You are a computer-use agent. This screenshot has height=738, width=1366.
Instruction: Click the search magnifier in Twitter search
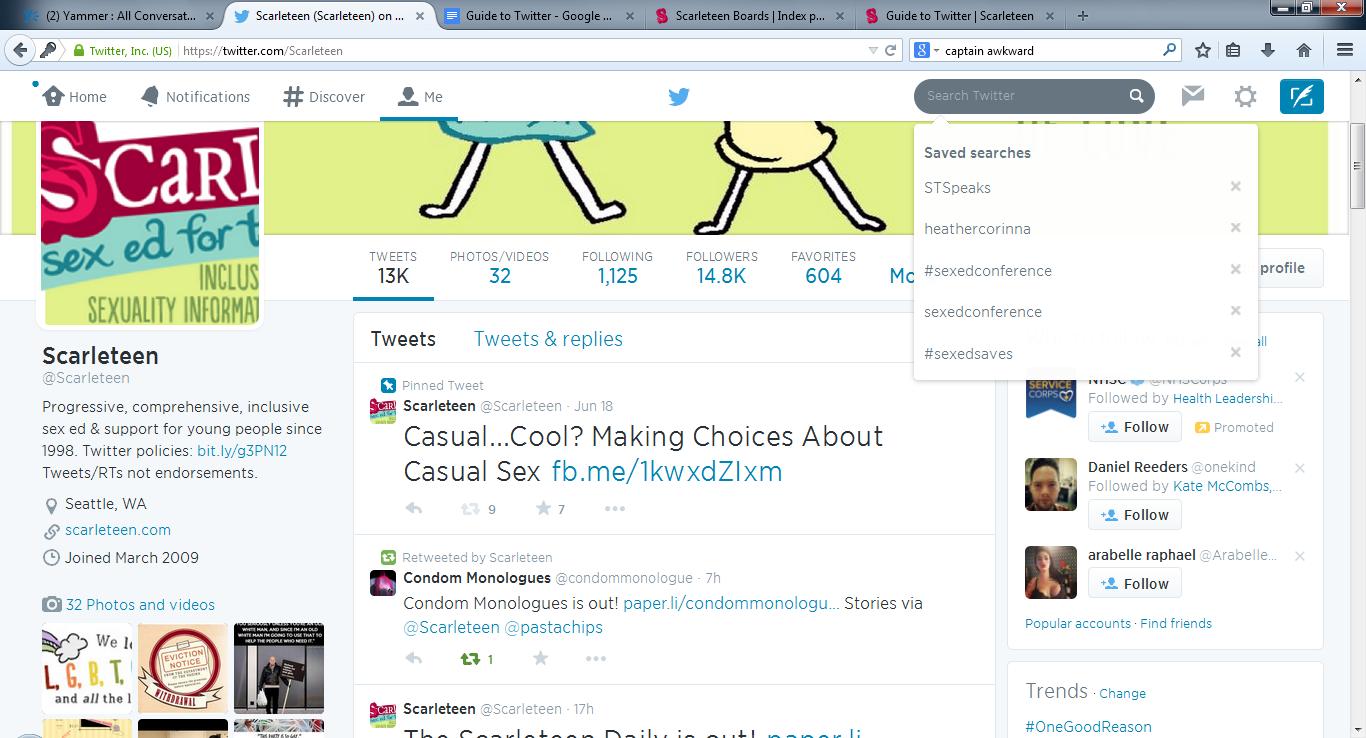pos(1136,96)
